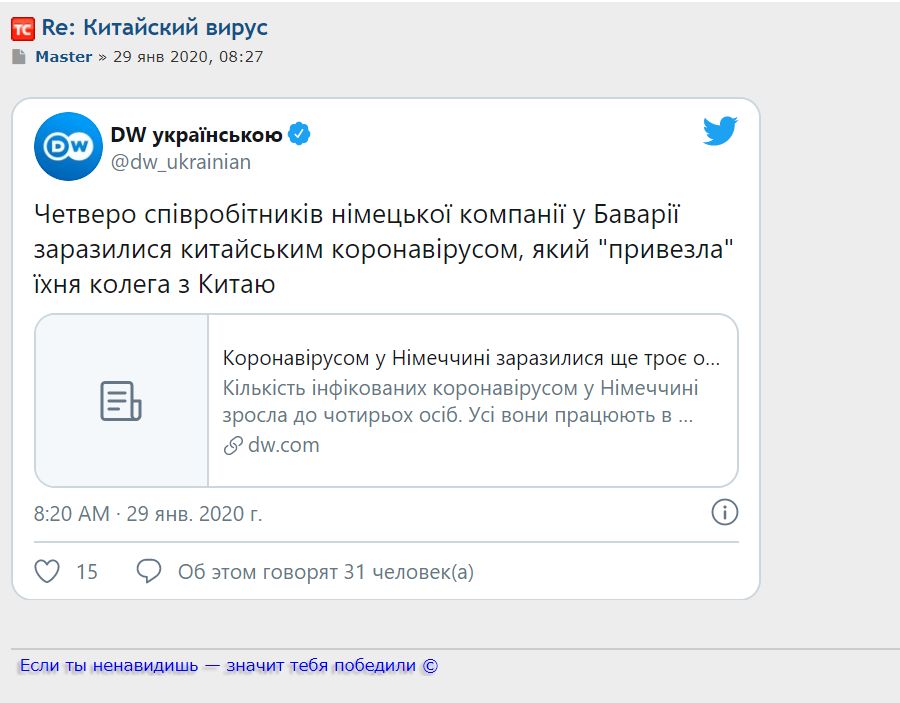Follow the dw.com link

283,445
